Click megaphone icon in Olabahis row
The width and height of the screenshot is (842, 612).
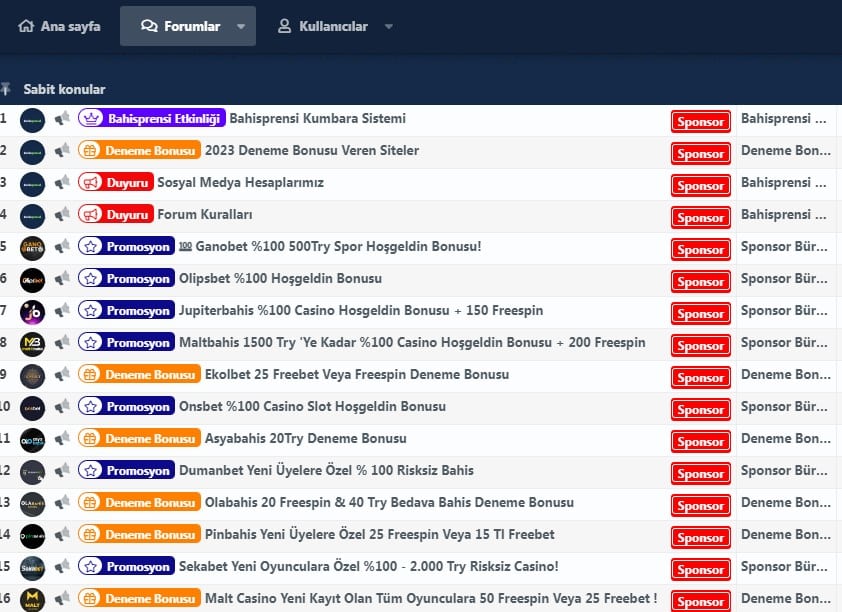point(62,502)
